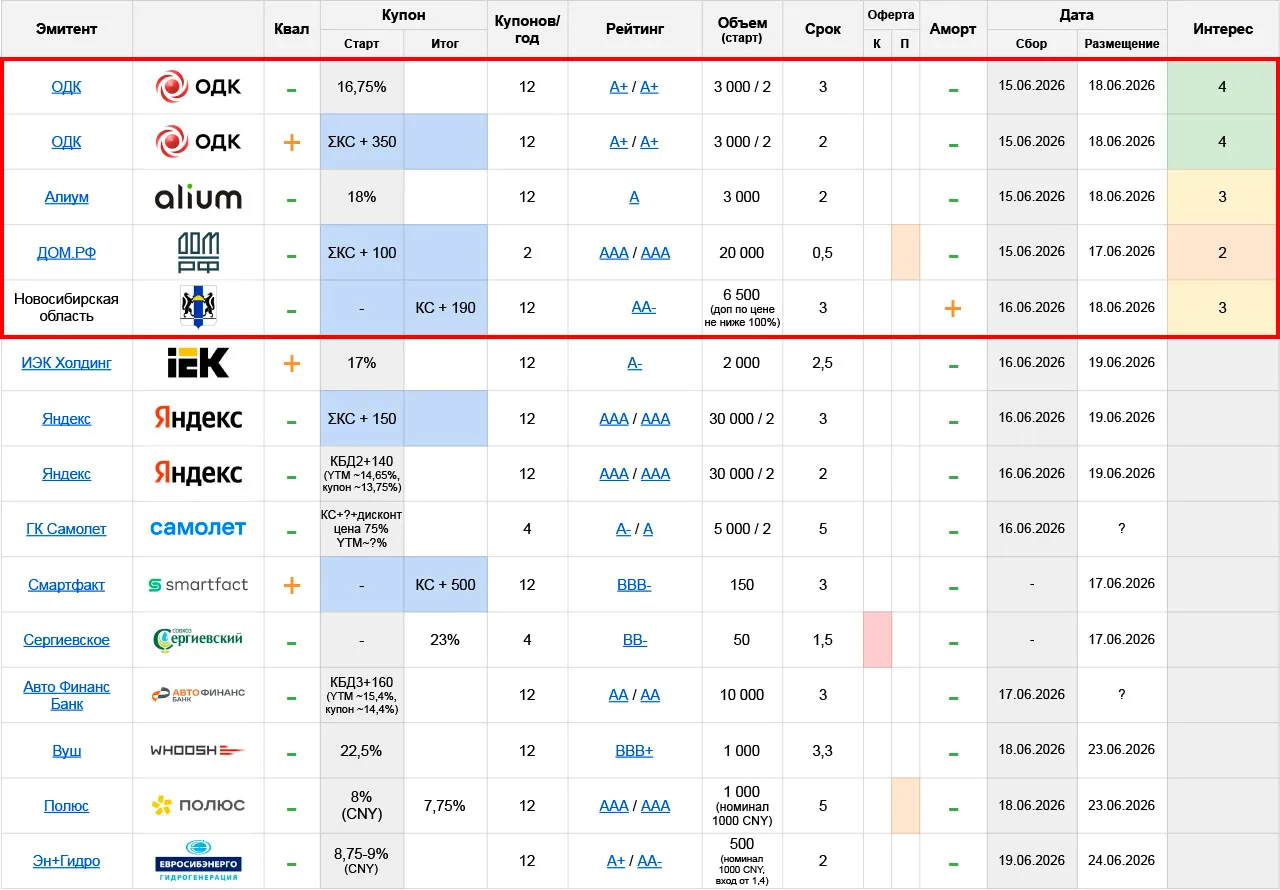Viewport: 1280px width, 890px height.
Task: Open the Яндекс link in the КБД2+140 row
Action: tap(66, 474)
